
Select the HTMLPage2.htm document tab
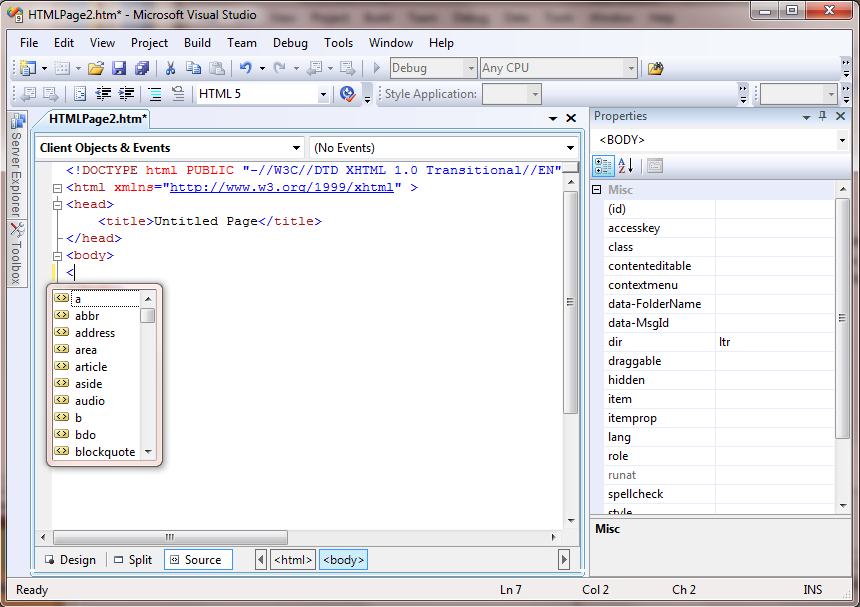pyautogui.click(x=98, y=119)
